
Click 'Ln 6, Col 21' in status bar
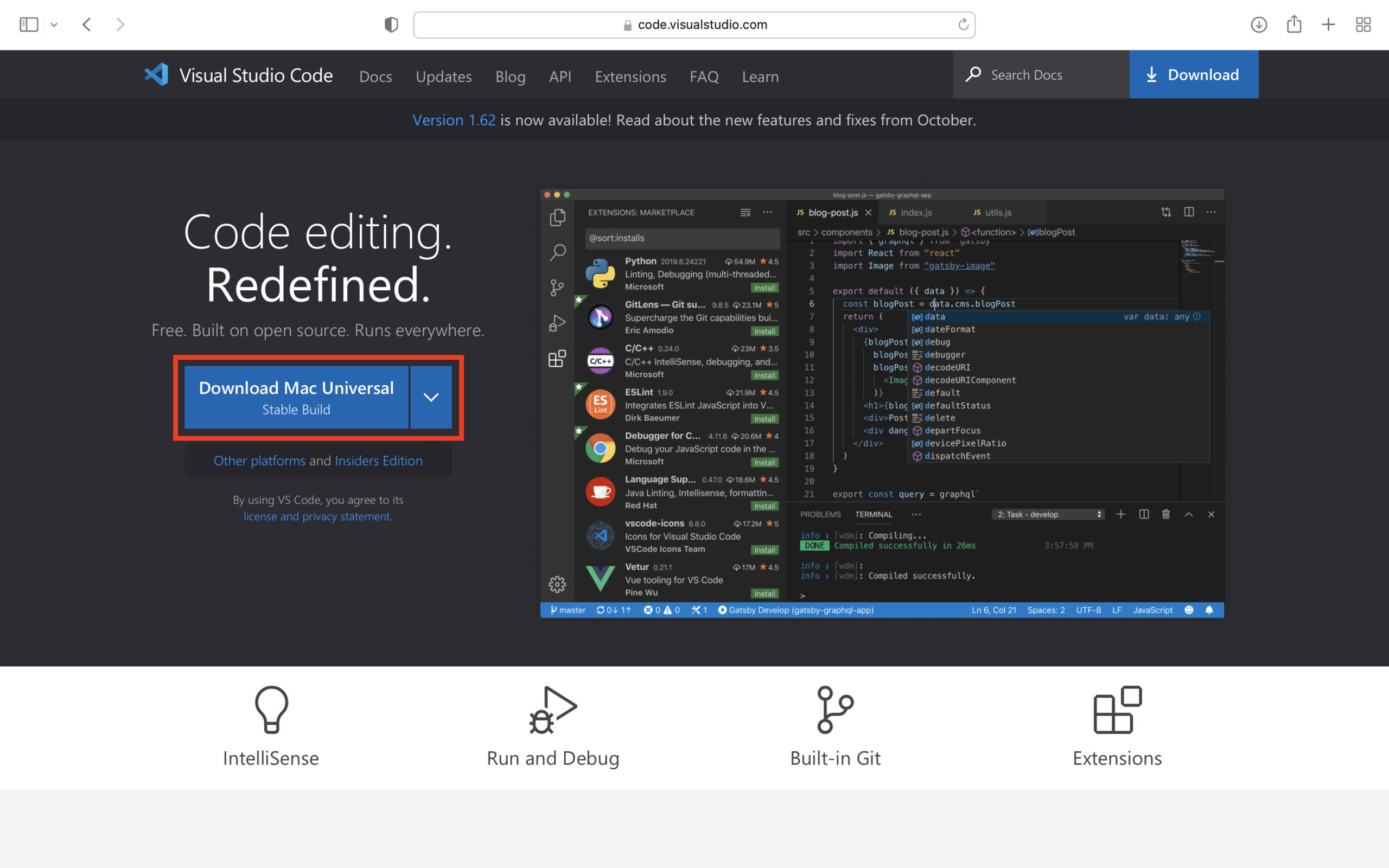993,610
